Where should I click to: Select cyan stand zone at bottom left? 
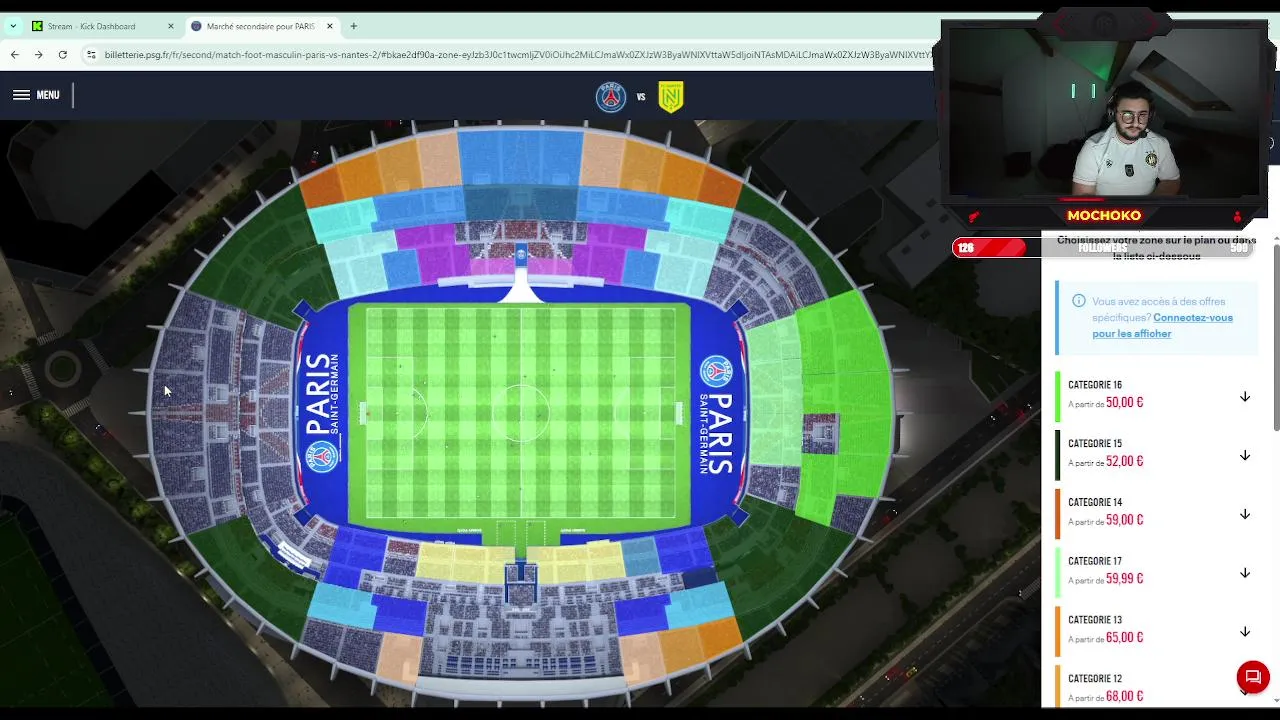[340, 603]
